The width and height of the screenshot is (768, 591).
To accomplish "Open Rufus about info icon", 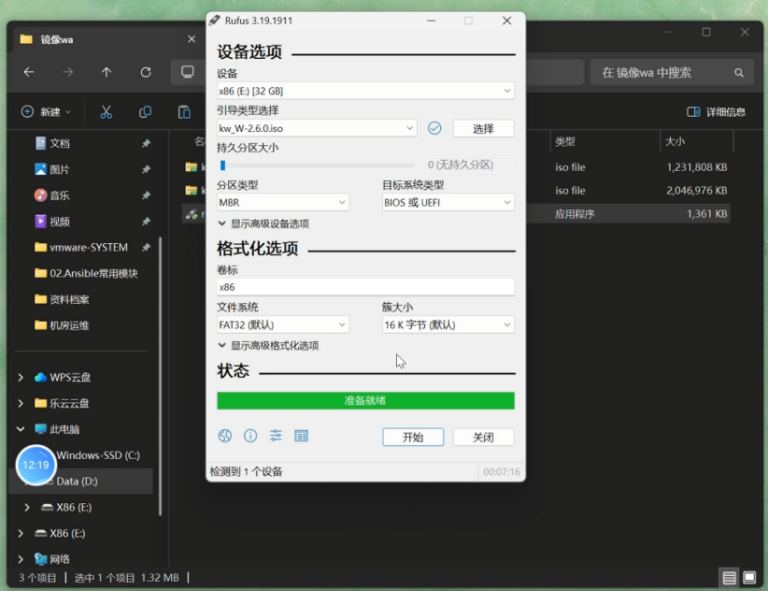I will pyautogui.click(x=250, y=435).
